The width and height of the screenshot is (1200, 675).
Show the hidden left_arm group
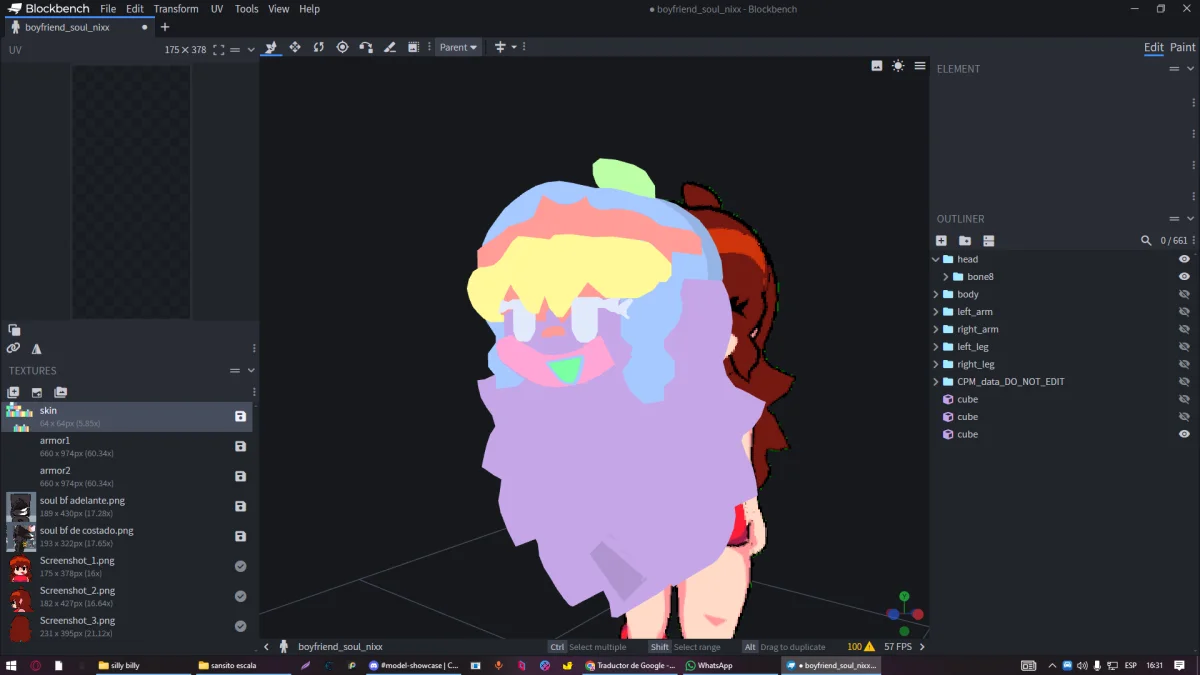tap(1184, 312)
